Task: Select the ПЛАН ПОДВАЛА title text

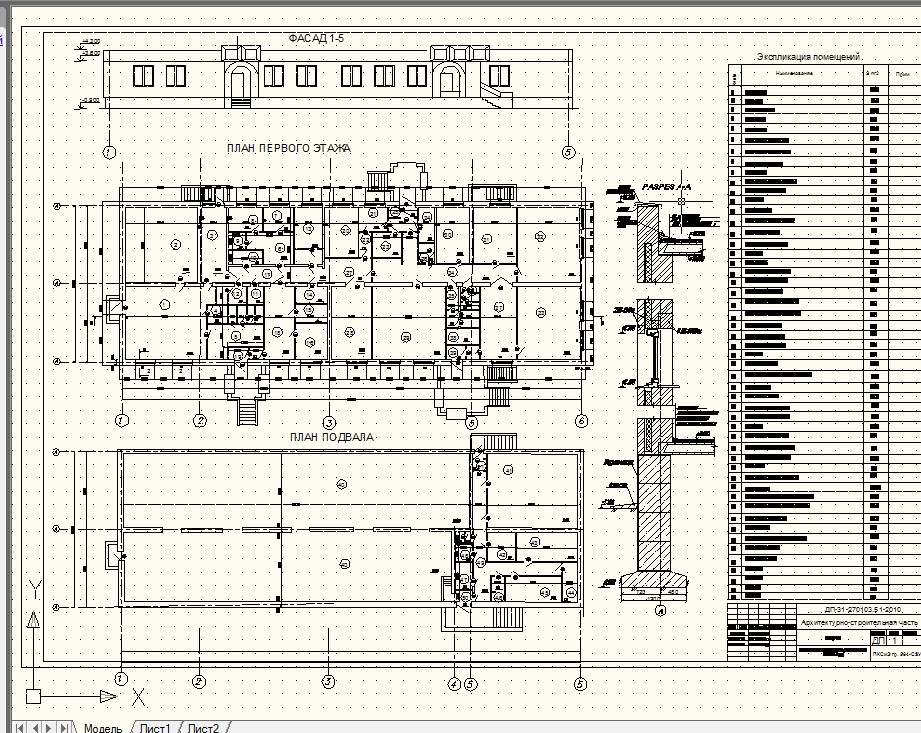Action: (332, 437)
